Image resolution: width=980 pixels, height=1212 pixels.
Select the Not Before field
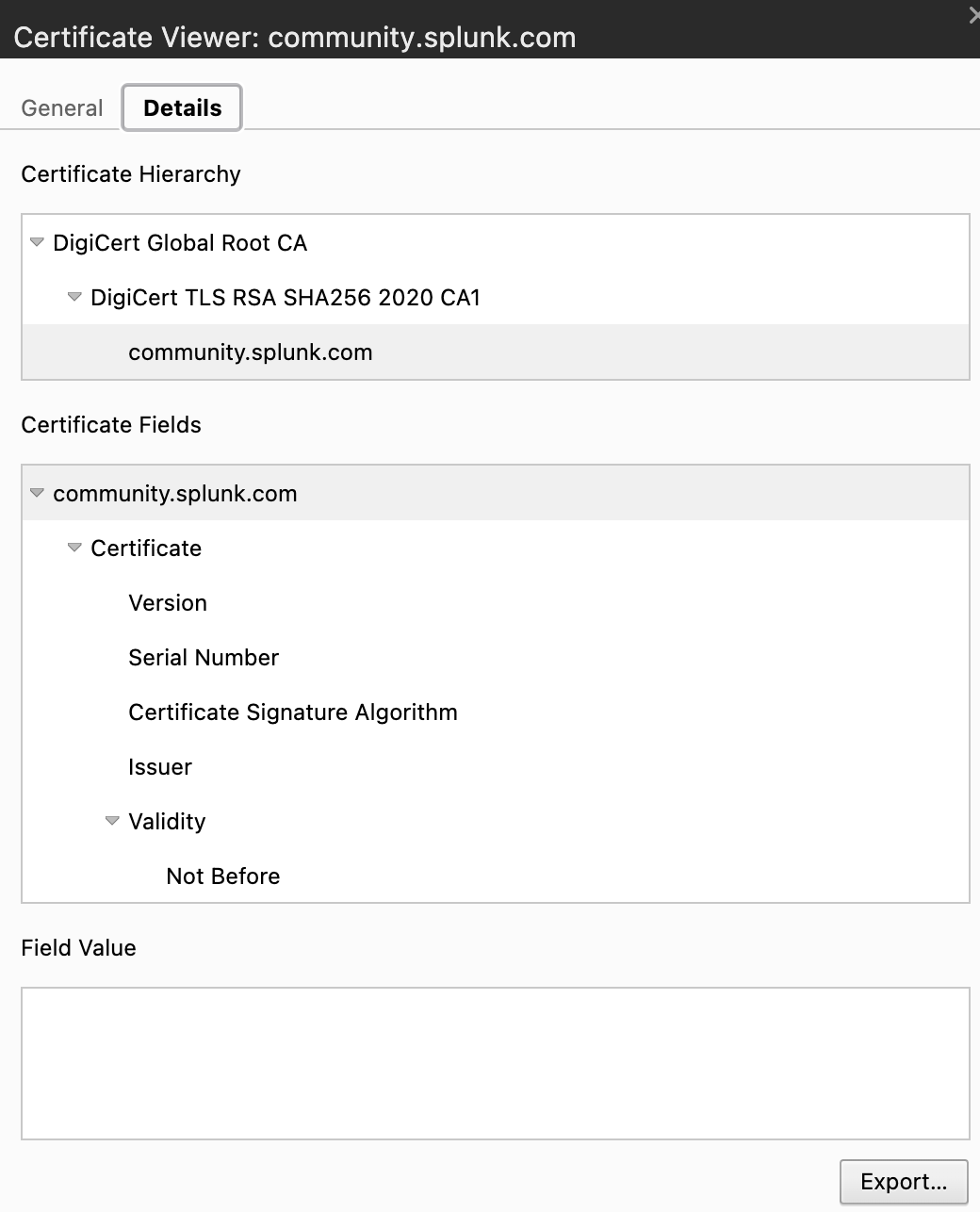pyautogui.click(x=222, y=876)
